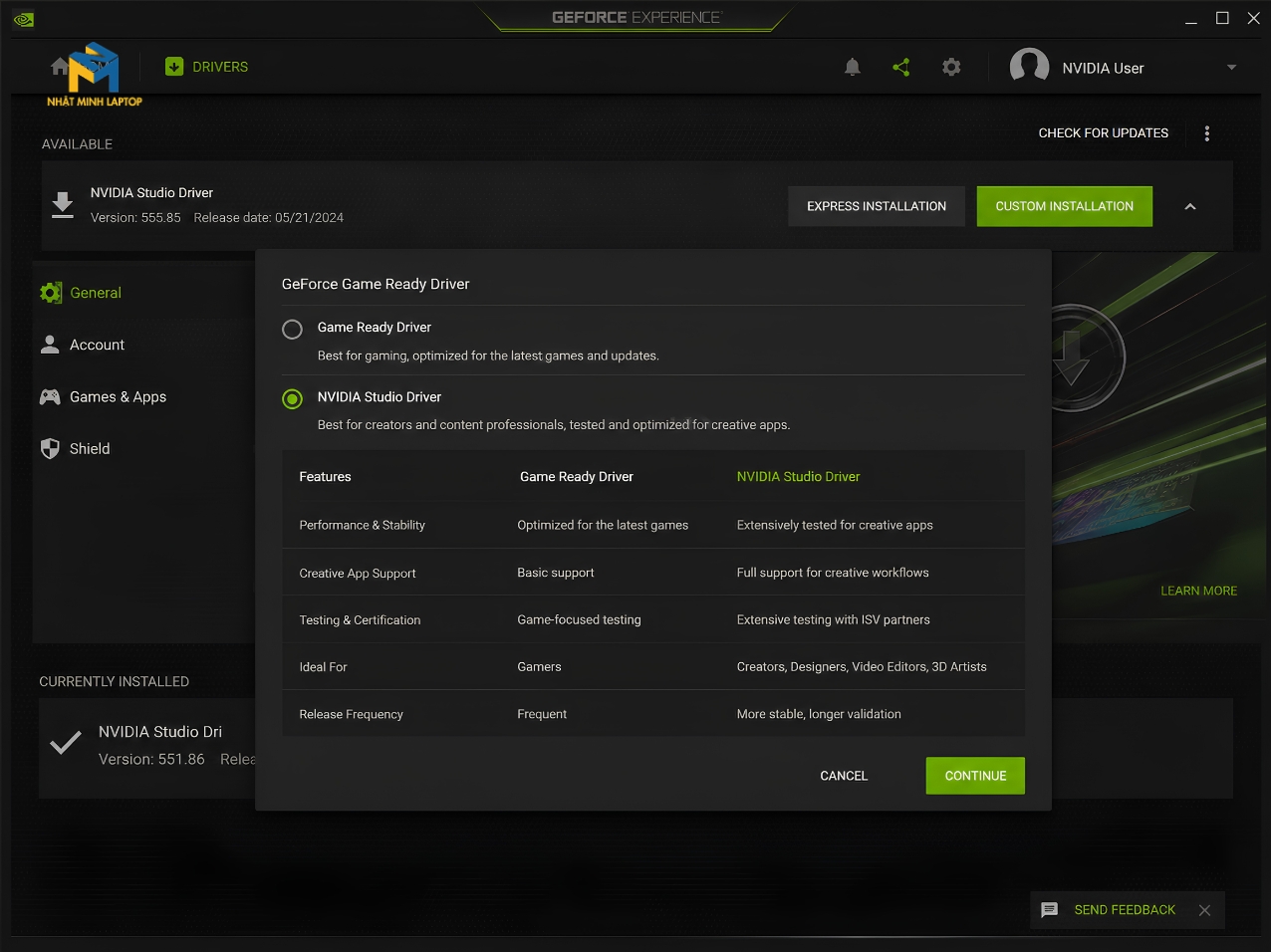1271x952 pixels.
Task: Click the EXPRESS INSTALLATION button
Action: point(877,206)
